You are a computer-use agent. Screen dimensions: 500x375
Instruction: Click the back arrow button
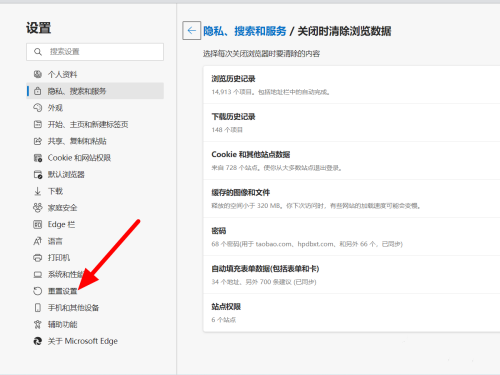click(192, 30)
